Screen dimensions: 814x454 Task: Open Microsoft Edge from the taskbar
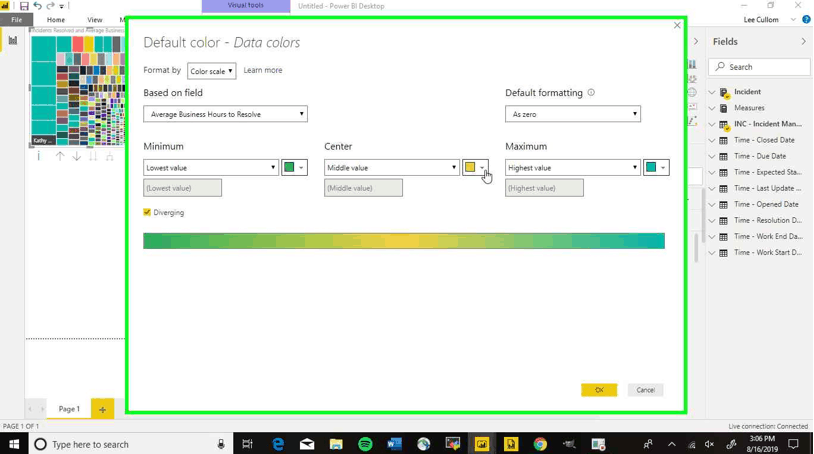278,444
